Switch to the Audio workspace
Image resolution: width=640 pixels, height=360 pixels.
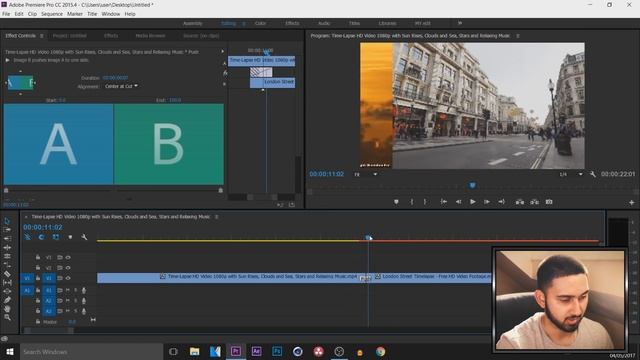click(x=324, y=23)
